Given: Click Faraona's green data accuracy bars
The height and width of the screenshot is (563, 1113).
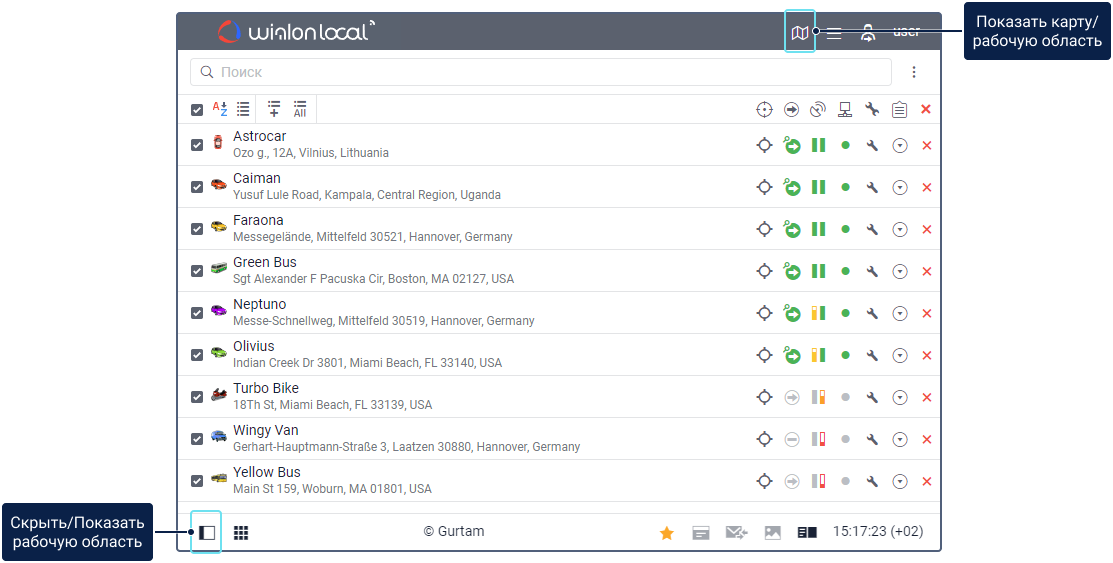Looking at the screenshot, I should (x=818, y=229).
